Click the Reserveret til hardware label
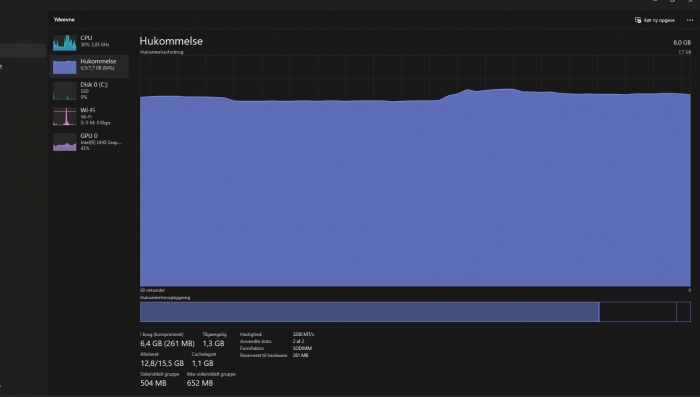This screenshot has height=397, width=700. point(263,355)
